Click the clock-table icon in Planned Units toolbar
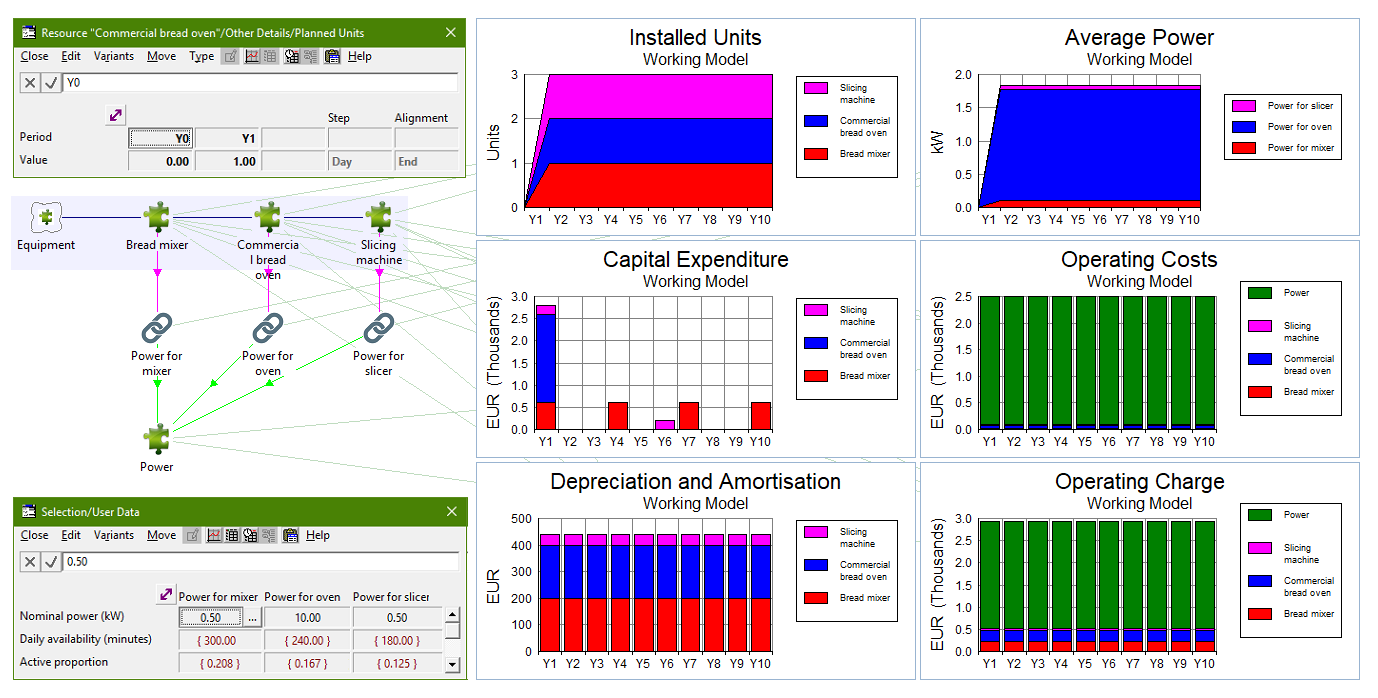This screenshot has width=1378, height=698. 292,56
